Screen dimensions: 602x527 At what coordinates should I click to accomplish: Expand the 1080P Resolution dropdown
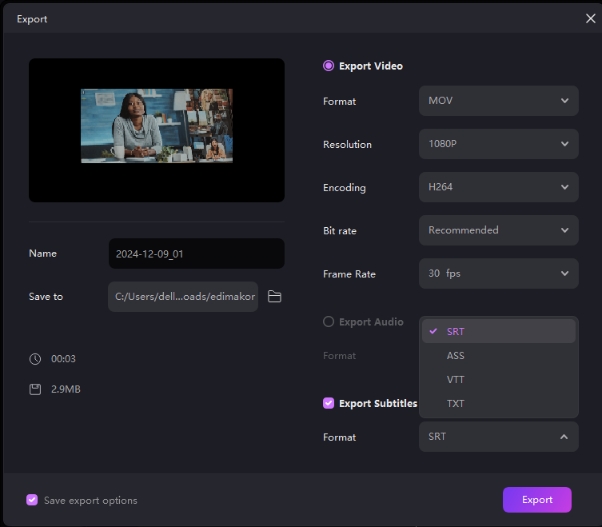point(498,144)
